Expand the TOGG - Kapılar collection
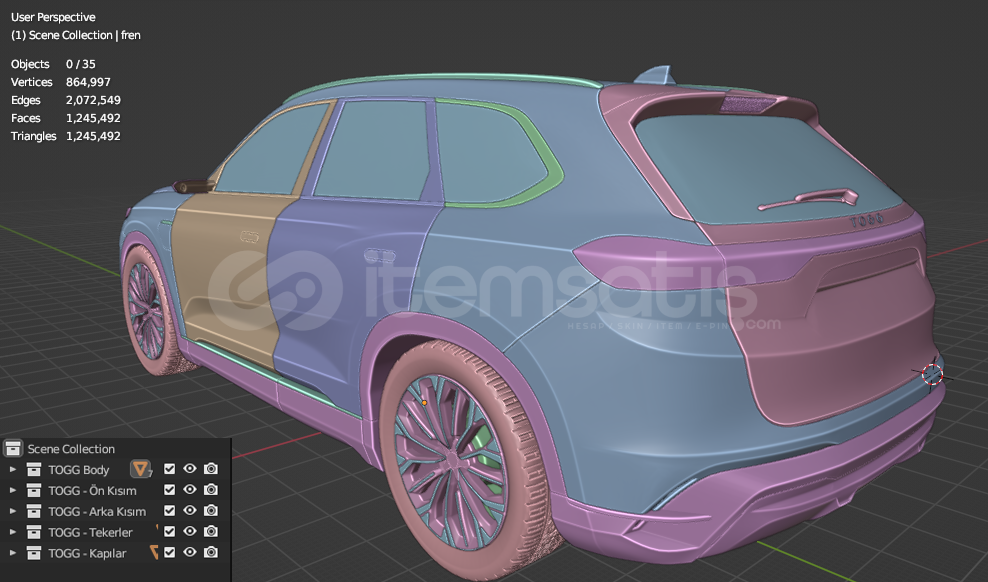 pos(13,553)
